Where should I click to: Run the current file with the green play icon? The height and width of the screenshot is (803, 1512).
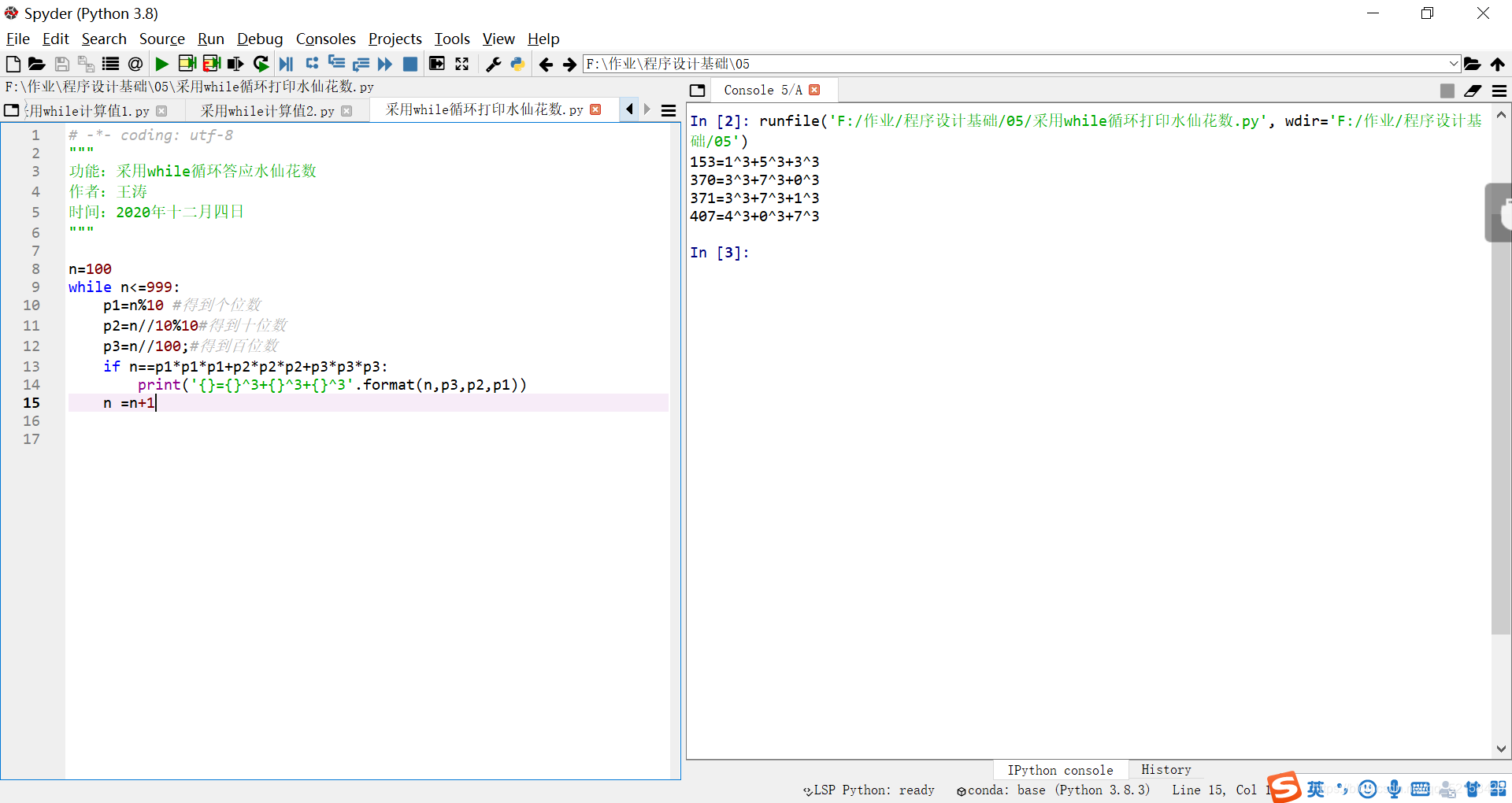click(x=161, y=64)
